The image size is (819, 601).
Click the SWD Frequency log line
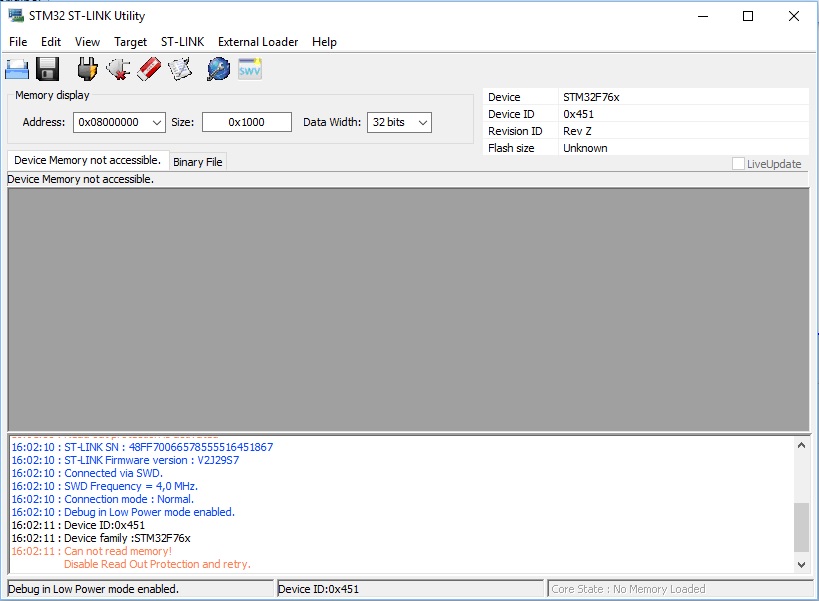point(104,486)
